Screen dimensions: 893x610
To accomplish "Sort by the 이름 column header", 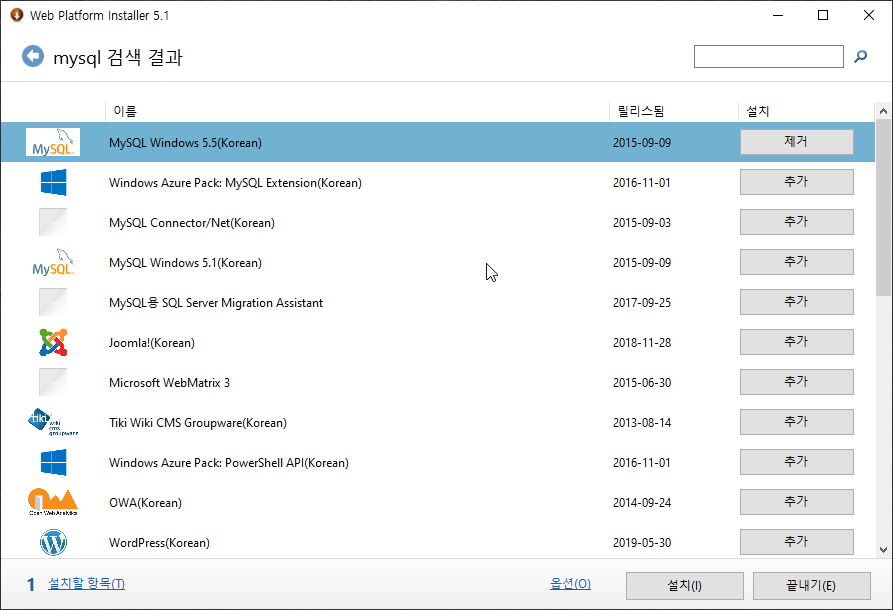I will [125, 111].
